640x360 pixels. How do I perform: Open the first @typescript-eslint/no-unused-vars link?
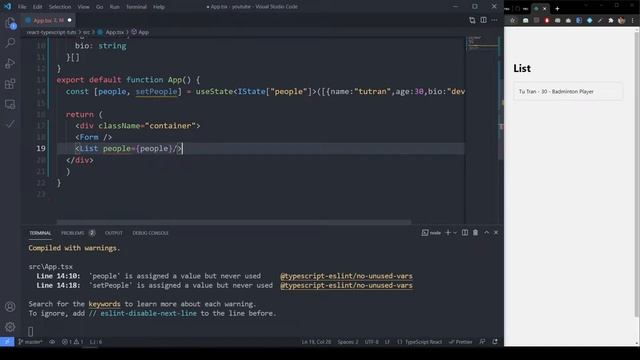tap(346, 276)
